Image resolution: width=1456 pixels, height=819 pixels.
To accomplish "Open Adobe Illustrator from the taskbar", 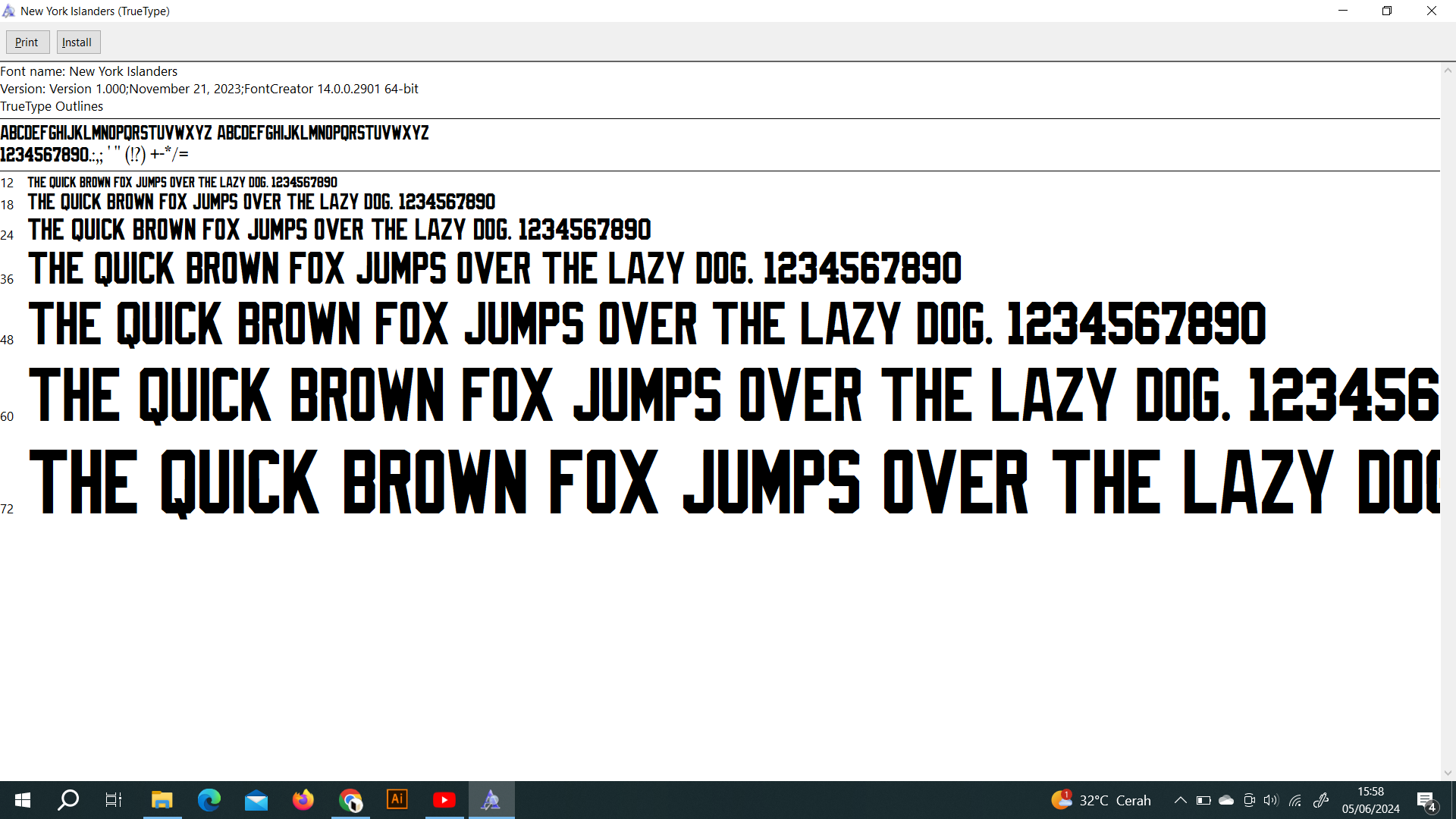I will [x=397, y=800].
